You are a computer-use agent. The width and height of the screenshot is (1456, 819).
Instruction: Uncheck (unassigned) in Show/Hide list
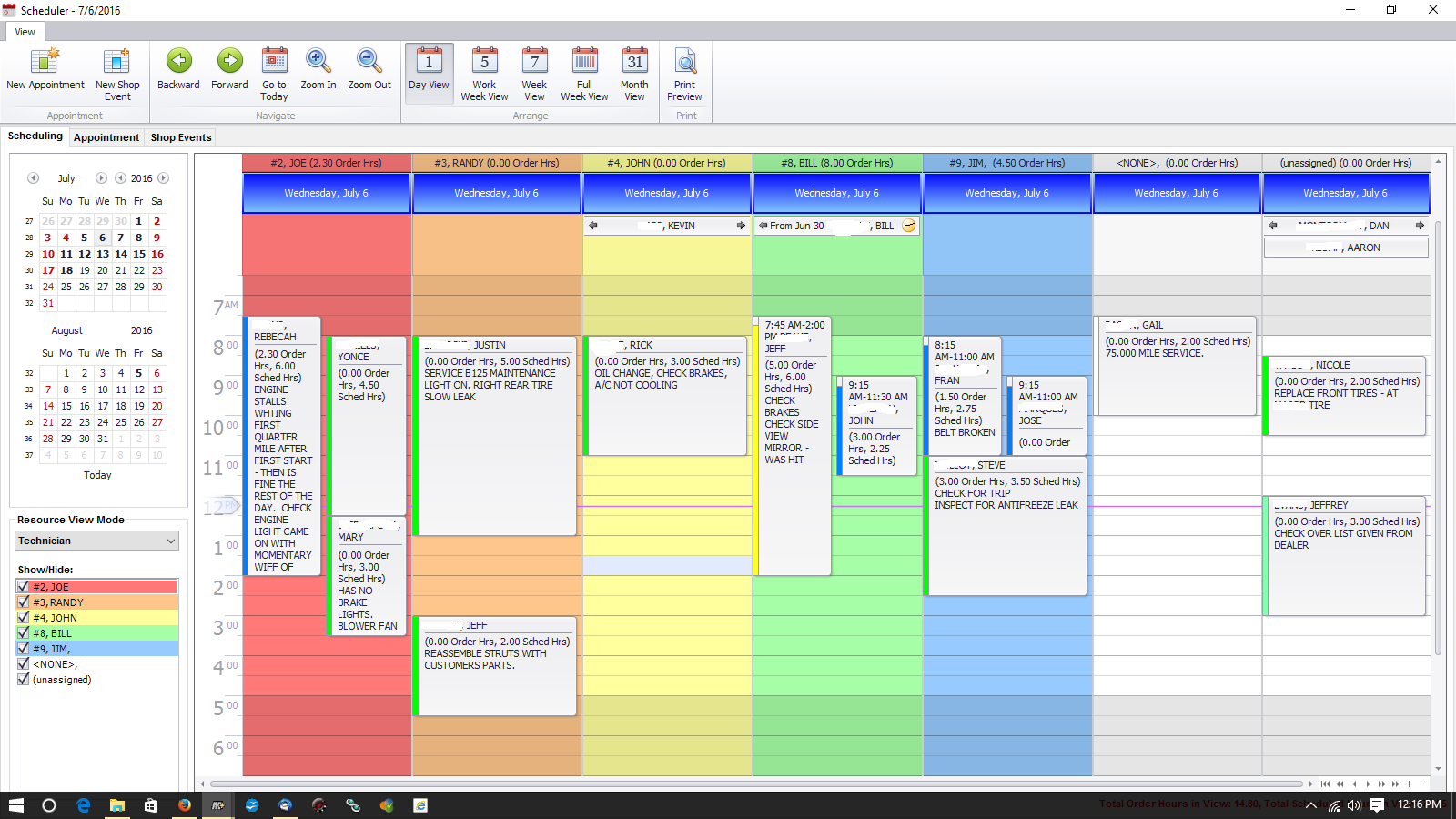24,680
